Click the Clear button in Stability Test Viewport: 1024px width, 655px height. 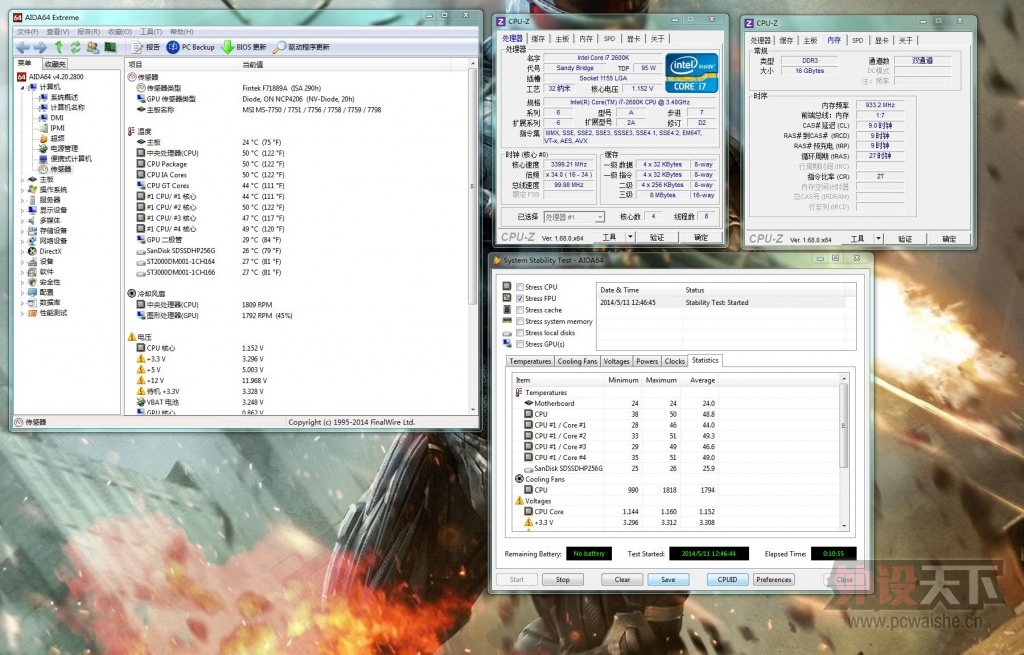click(622, 579)
